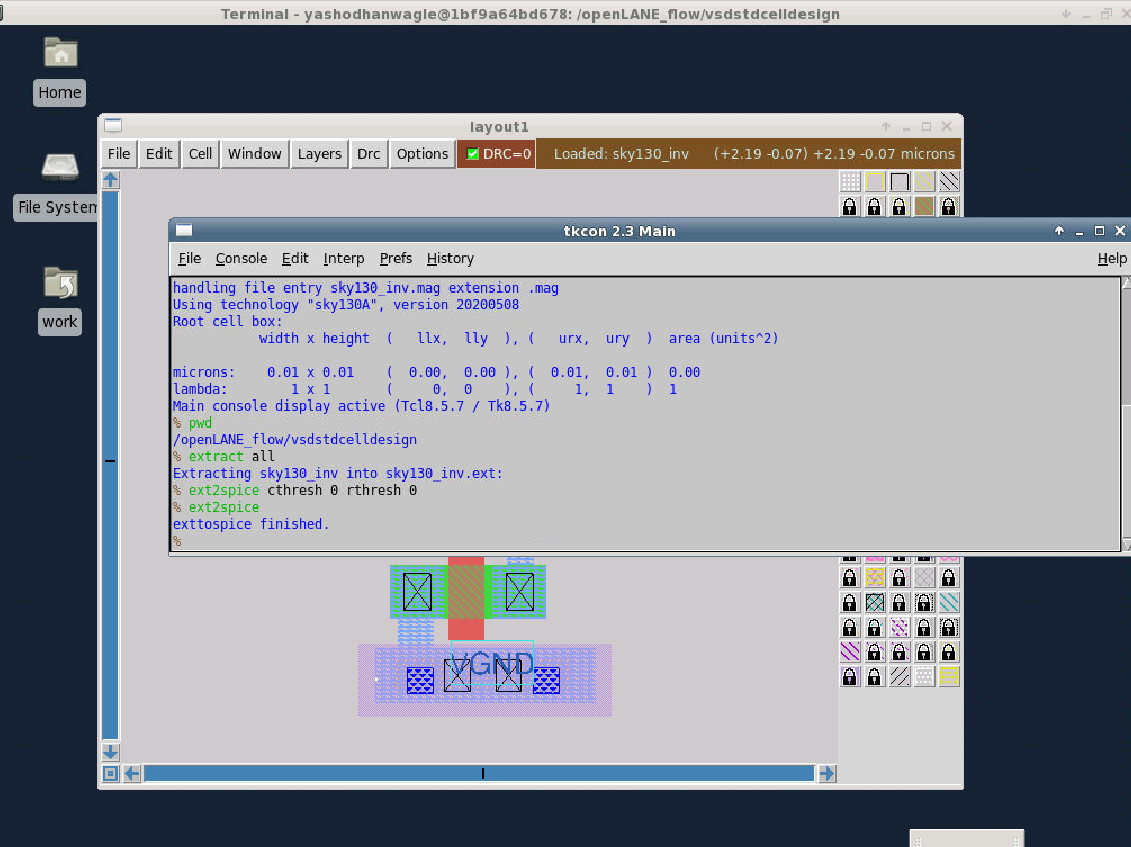Choose brown swatch with green diagonal lines
1131x847 pixels.
[924, 206]
